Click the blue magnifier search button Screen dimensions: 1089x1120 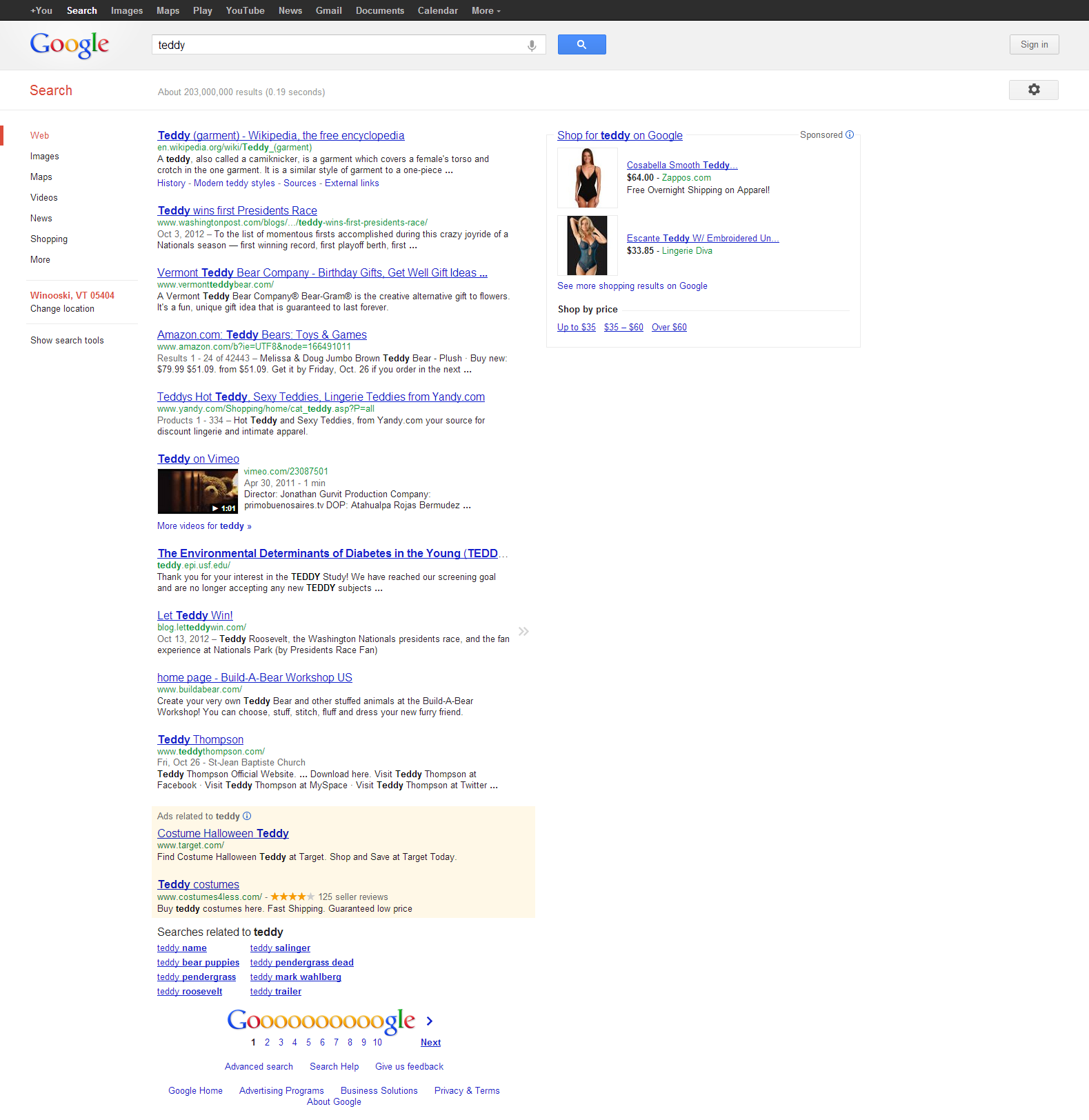581,45
